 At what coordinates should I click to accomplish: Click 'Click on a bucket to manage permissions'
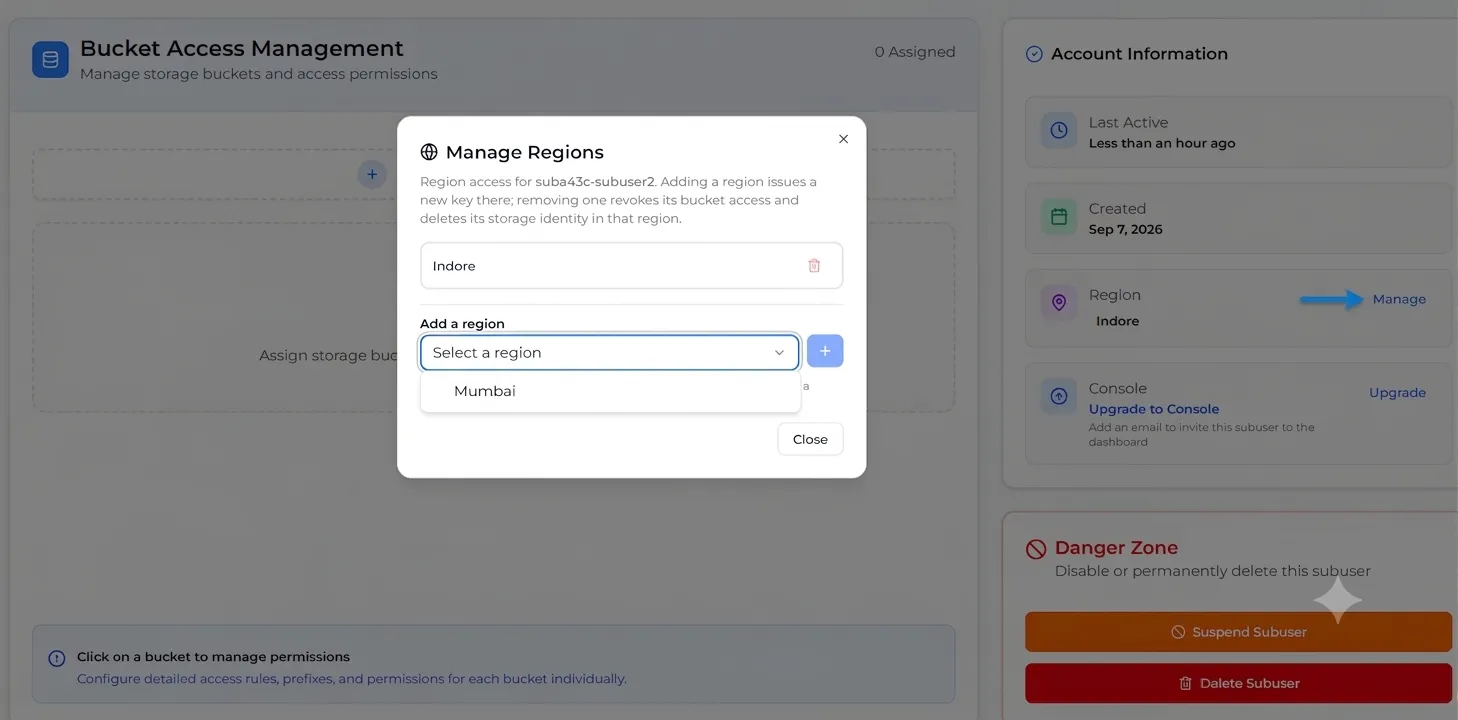(x=213, y=657)
